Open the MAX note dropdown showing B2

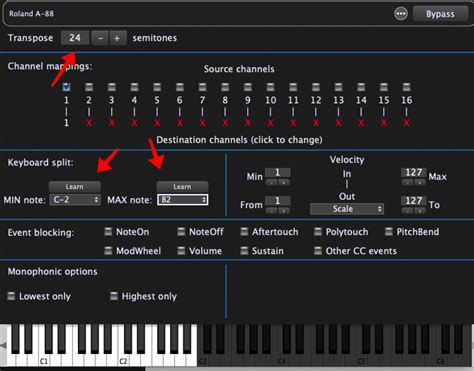coord(183,200)
